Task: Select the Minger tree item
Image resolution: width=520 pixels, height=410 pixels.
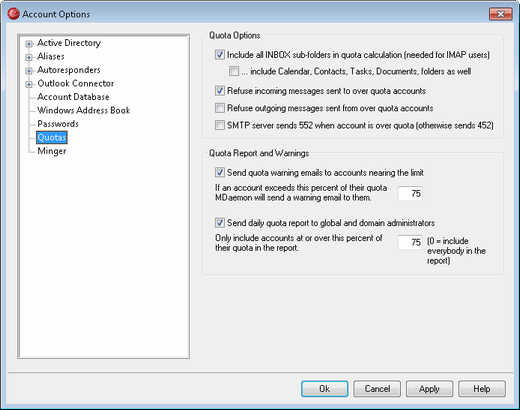Action: (x=52, y=151)
